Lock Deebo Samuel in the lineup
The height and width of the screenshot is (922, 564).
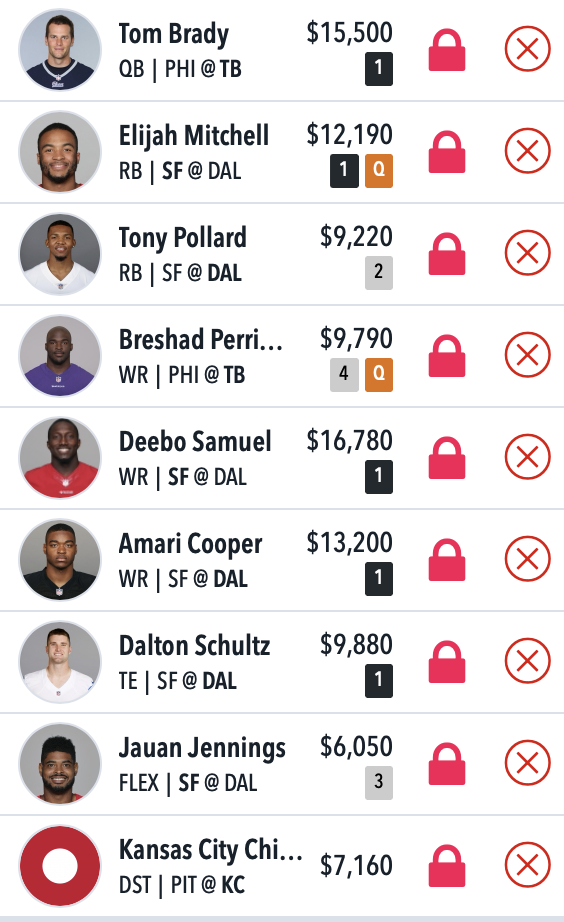(447, 457)
